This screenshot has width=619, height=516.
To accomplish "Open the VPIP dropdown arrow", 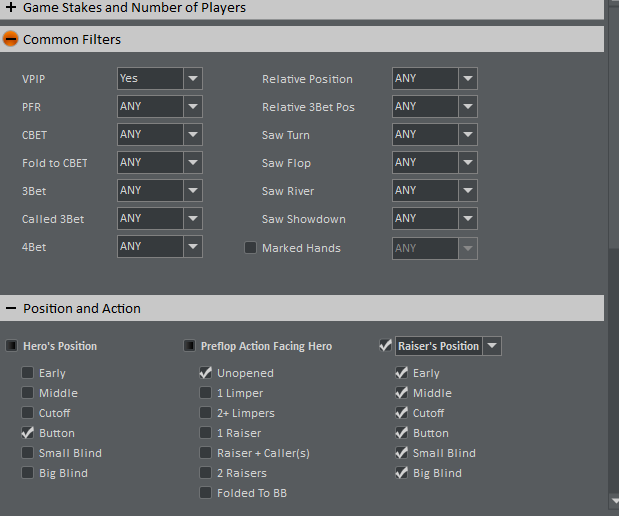I will coord(193,78).
